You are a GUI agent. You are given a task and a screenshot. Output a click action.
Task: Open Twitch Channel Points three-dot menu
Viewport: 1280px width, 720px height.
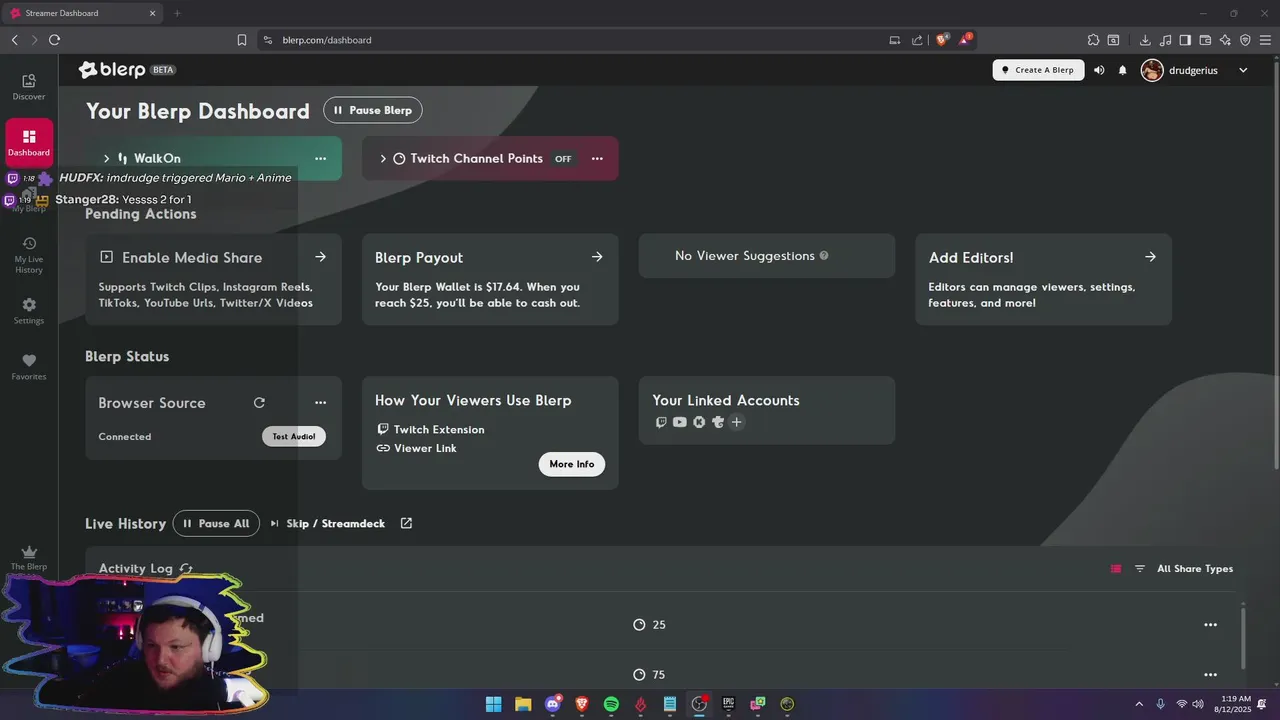(x=597, y=159)
